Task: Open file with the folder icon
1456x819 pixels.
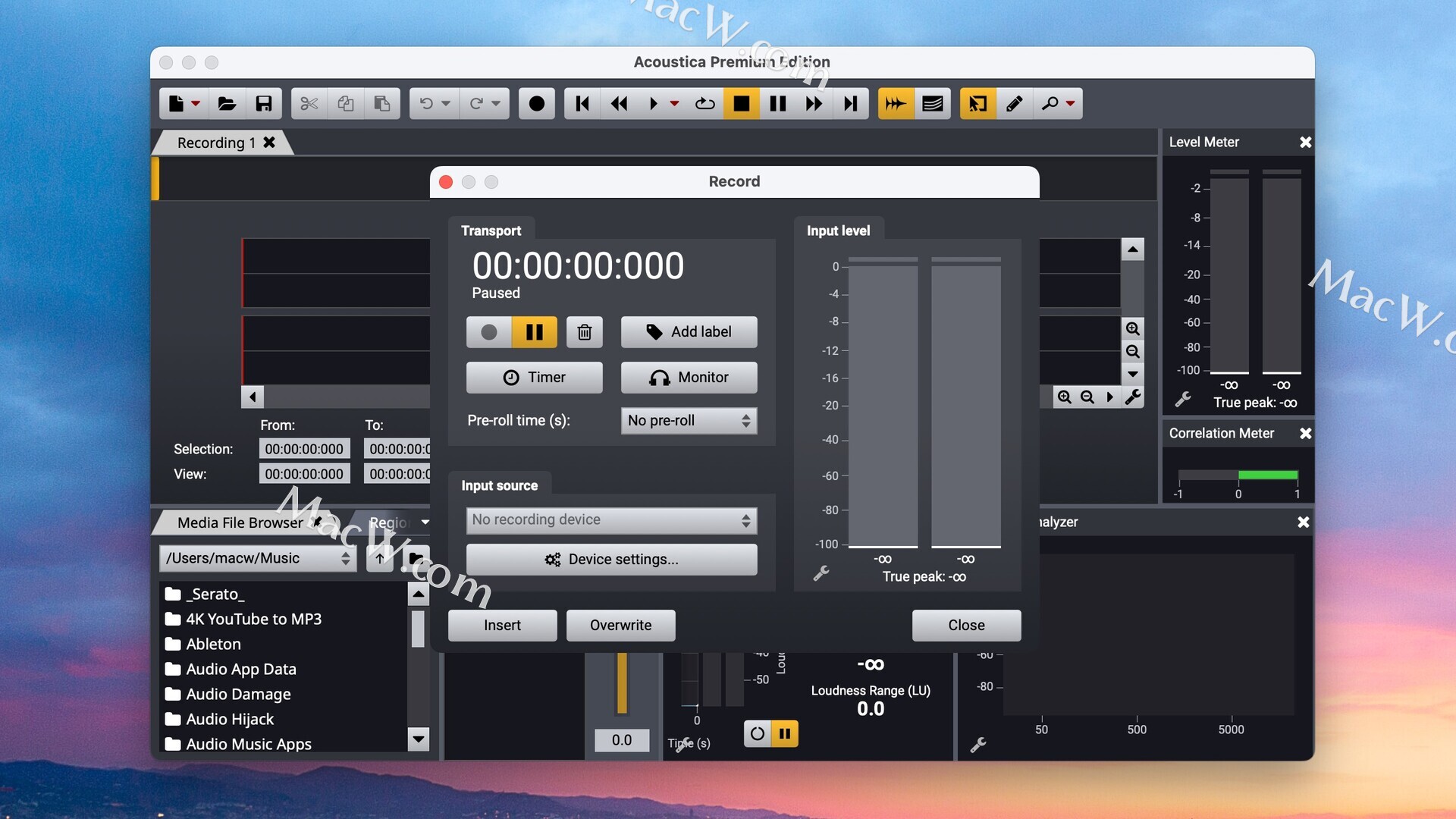Action: click(x=227, y=104)
